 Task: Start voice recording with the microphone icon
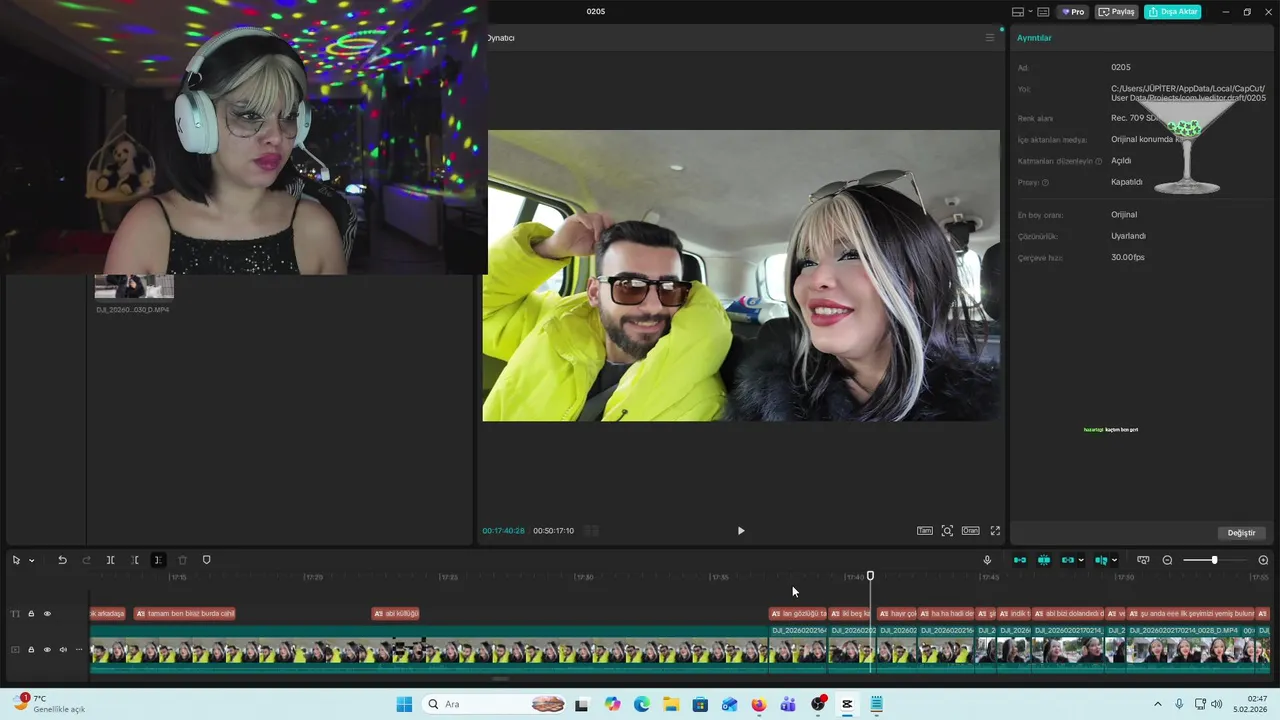pyautogui.click(x=987, y=560)
